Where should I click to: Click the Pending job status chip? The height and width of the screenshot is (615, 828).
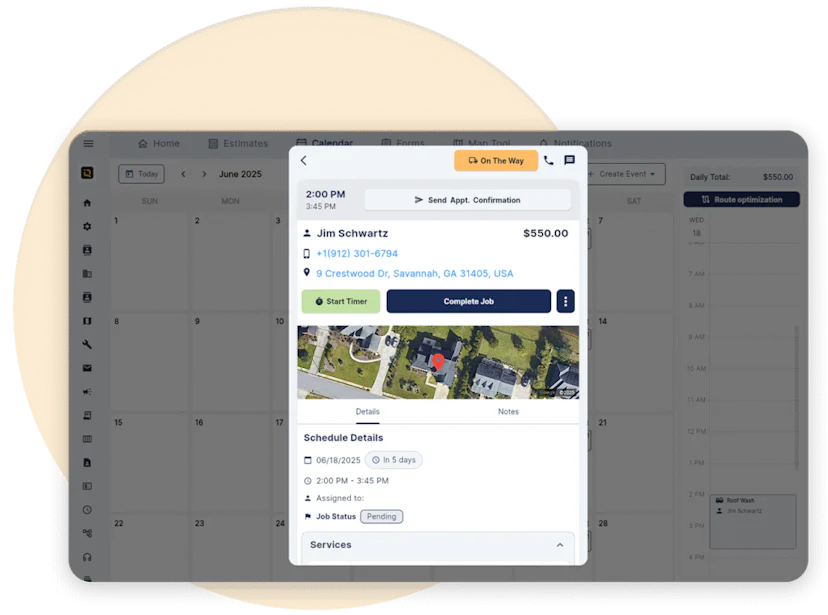click(x=381, y=516)
